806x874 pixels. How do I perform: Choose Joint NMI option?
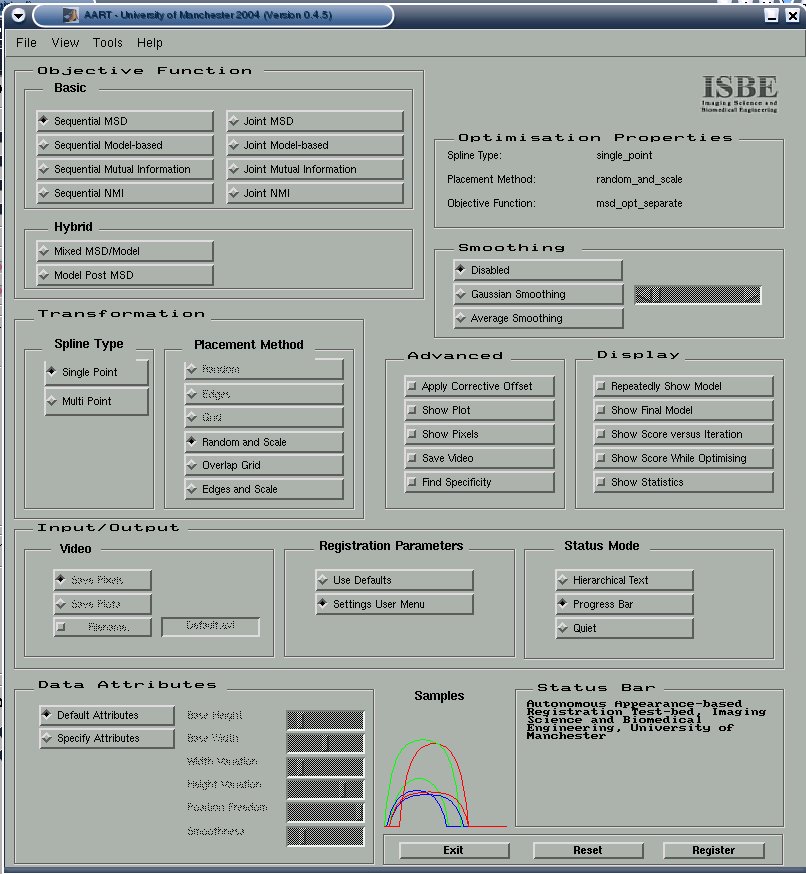click(315, 193)
